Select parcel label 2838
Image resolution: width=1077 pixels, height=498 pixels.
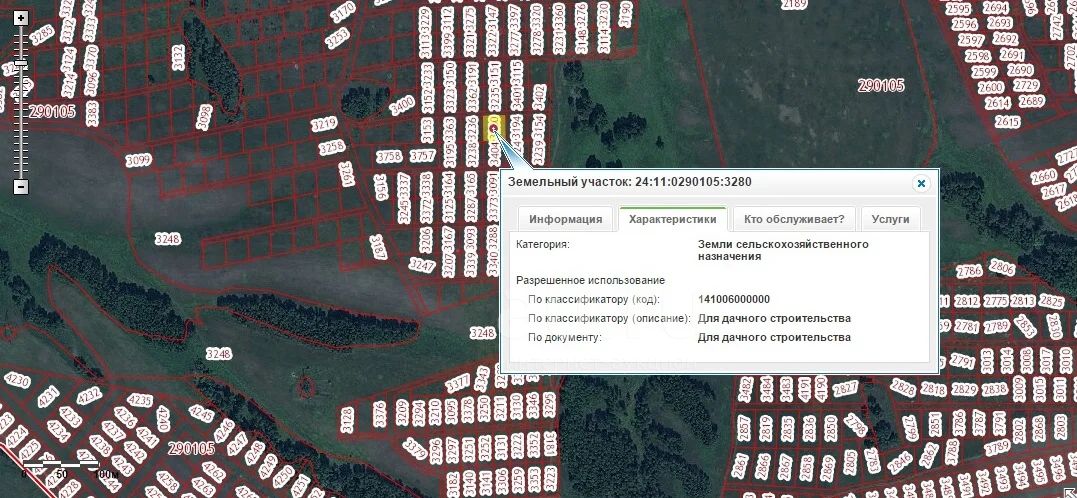click(x=994, y=389)
